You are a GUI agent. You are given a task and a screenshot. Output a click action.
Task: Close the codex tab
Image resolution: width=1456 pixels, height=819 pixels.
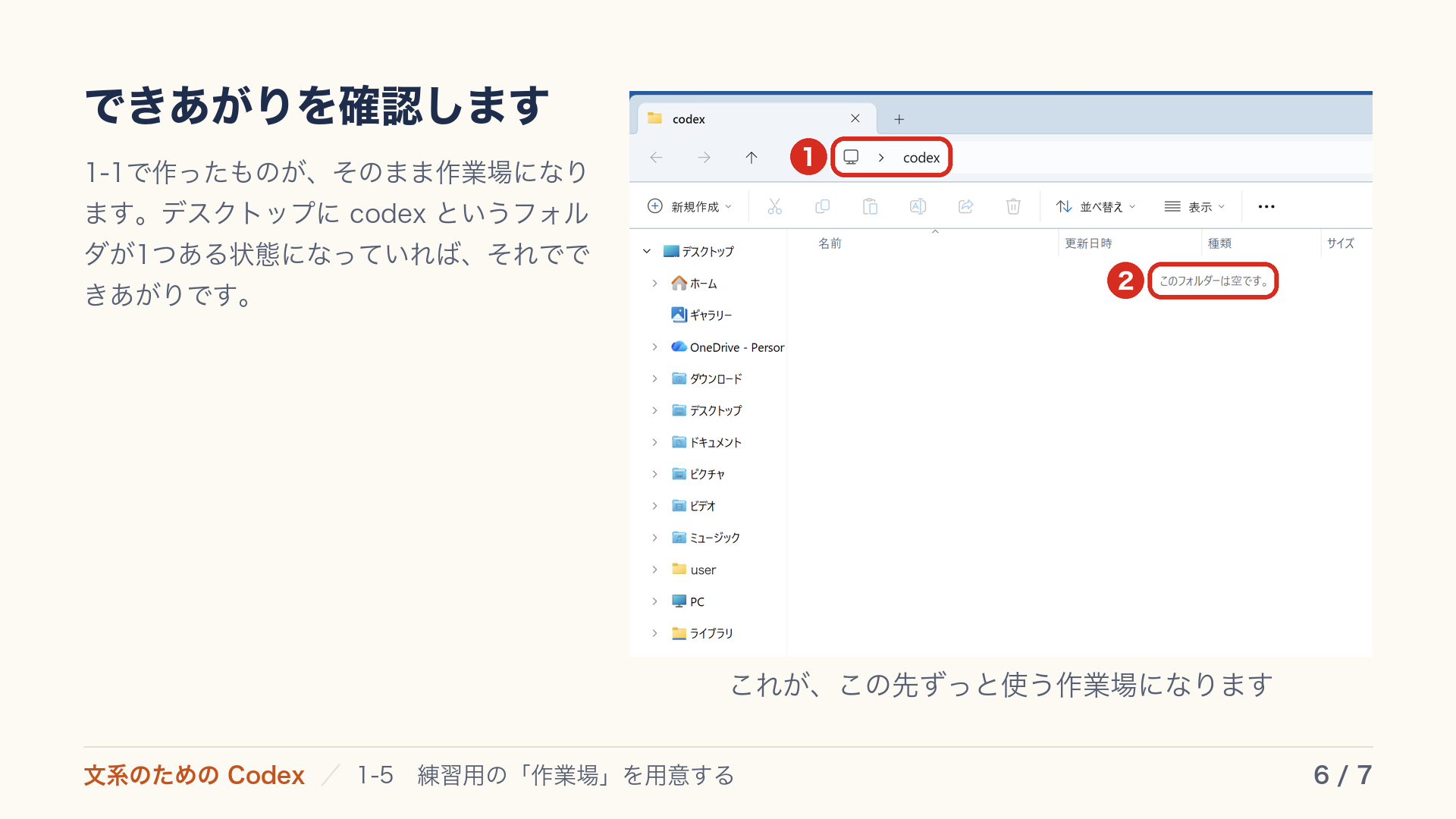click(x=855, y=118)
